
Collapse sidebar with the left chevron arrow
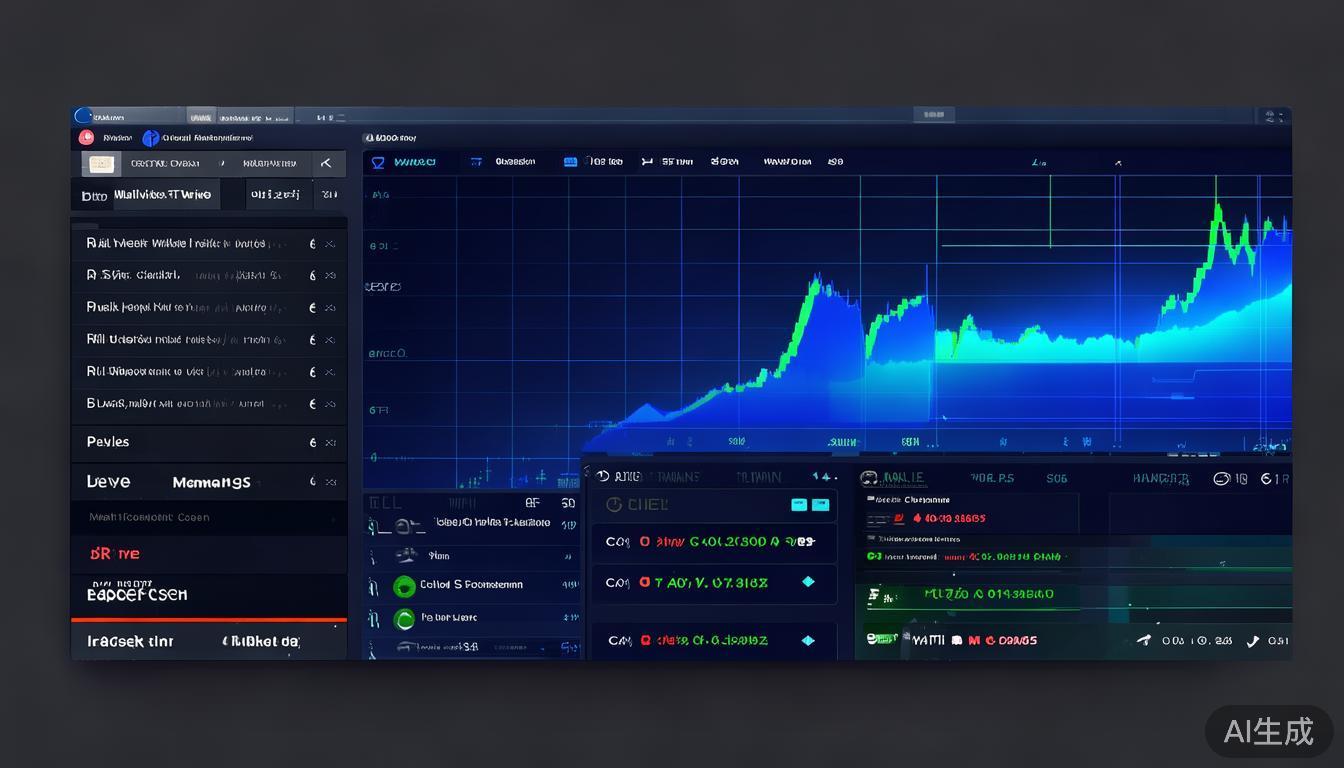click(325, 163)
